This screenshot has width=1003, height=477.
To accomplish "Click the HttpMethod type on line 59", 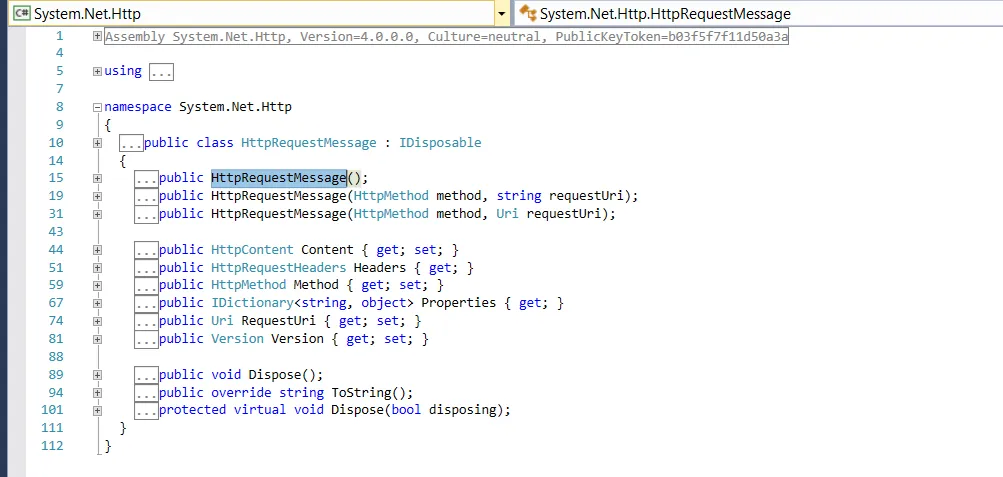I will pos(248,285).
